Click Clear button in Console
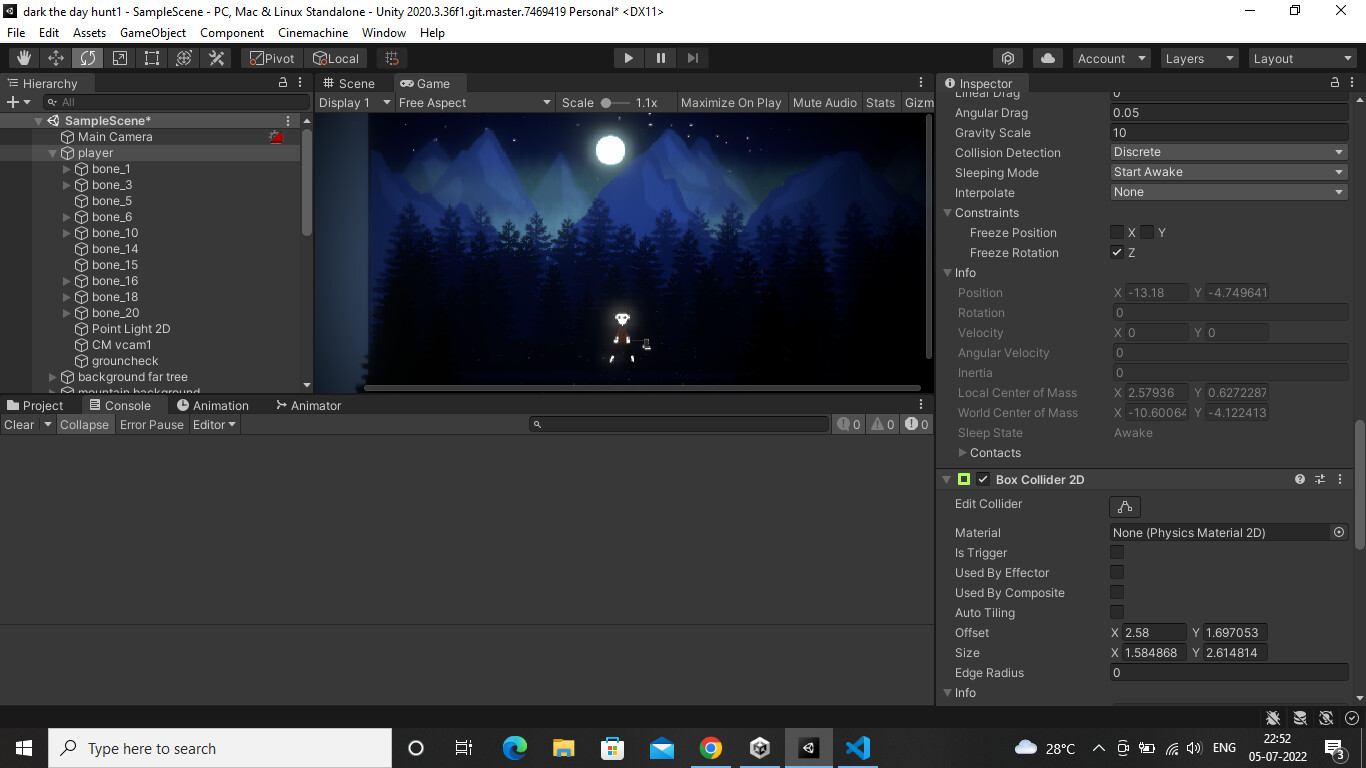The width and height of the screenshot is (1366, 768). [x=19, y=424]
